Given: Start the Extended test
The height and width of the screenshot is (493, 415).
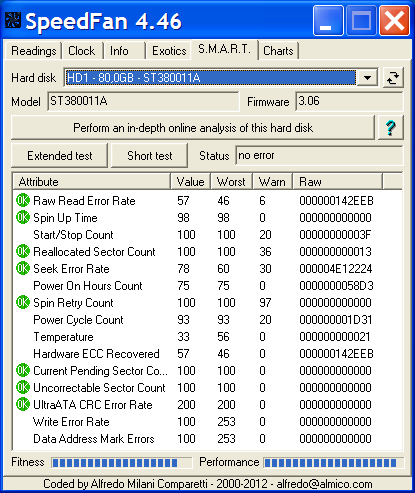Looking at the screenshot, I should (x=60, y=156).
